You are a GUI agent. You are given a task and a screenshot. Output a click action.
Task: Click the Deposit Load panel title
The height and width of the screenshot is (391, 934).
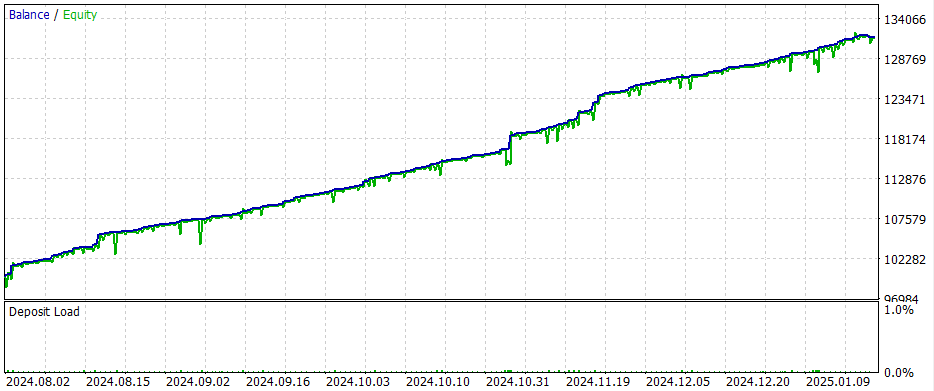pos(44,312)
